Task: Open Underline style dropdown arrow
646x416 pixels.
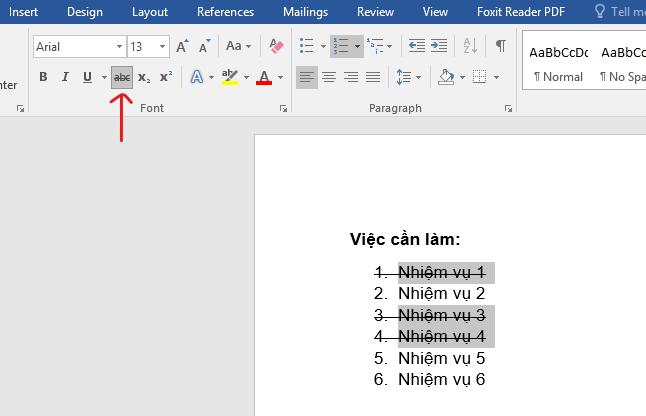Action: 104,77
